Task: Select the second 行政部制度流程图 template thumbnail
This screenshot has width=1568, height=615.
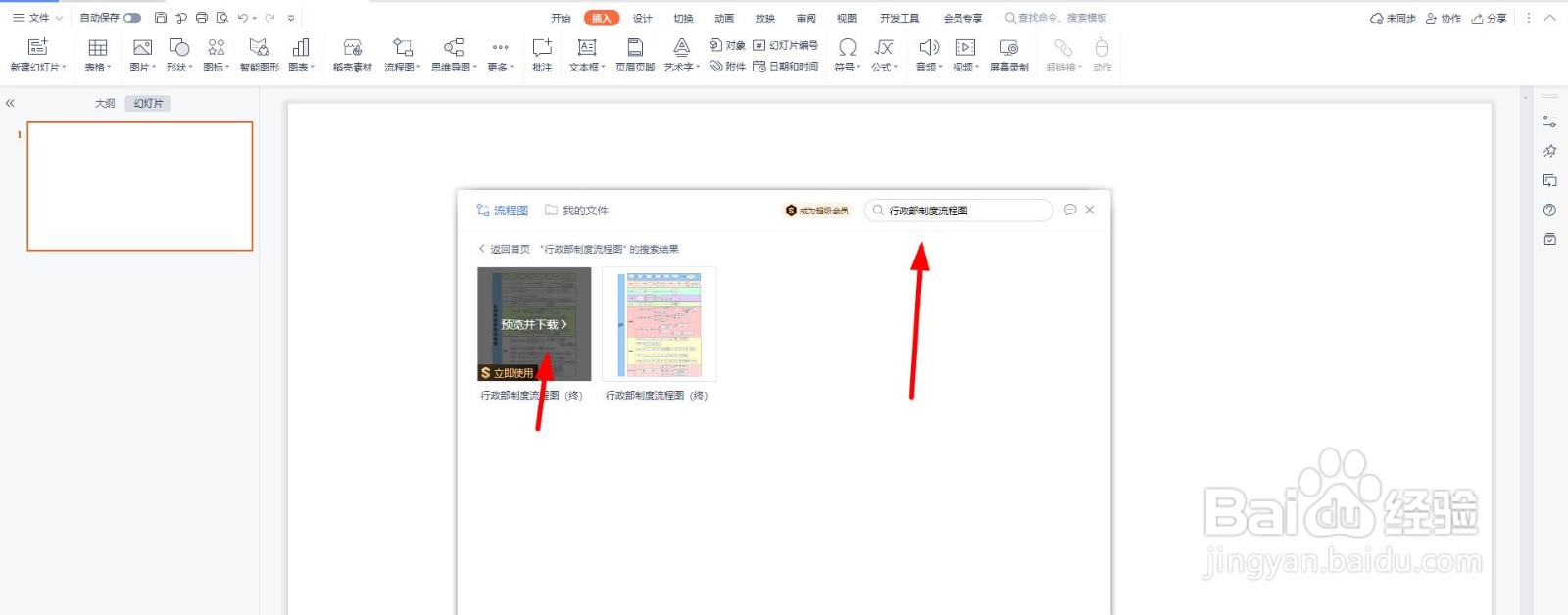Action: (x=660, y=324)
